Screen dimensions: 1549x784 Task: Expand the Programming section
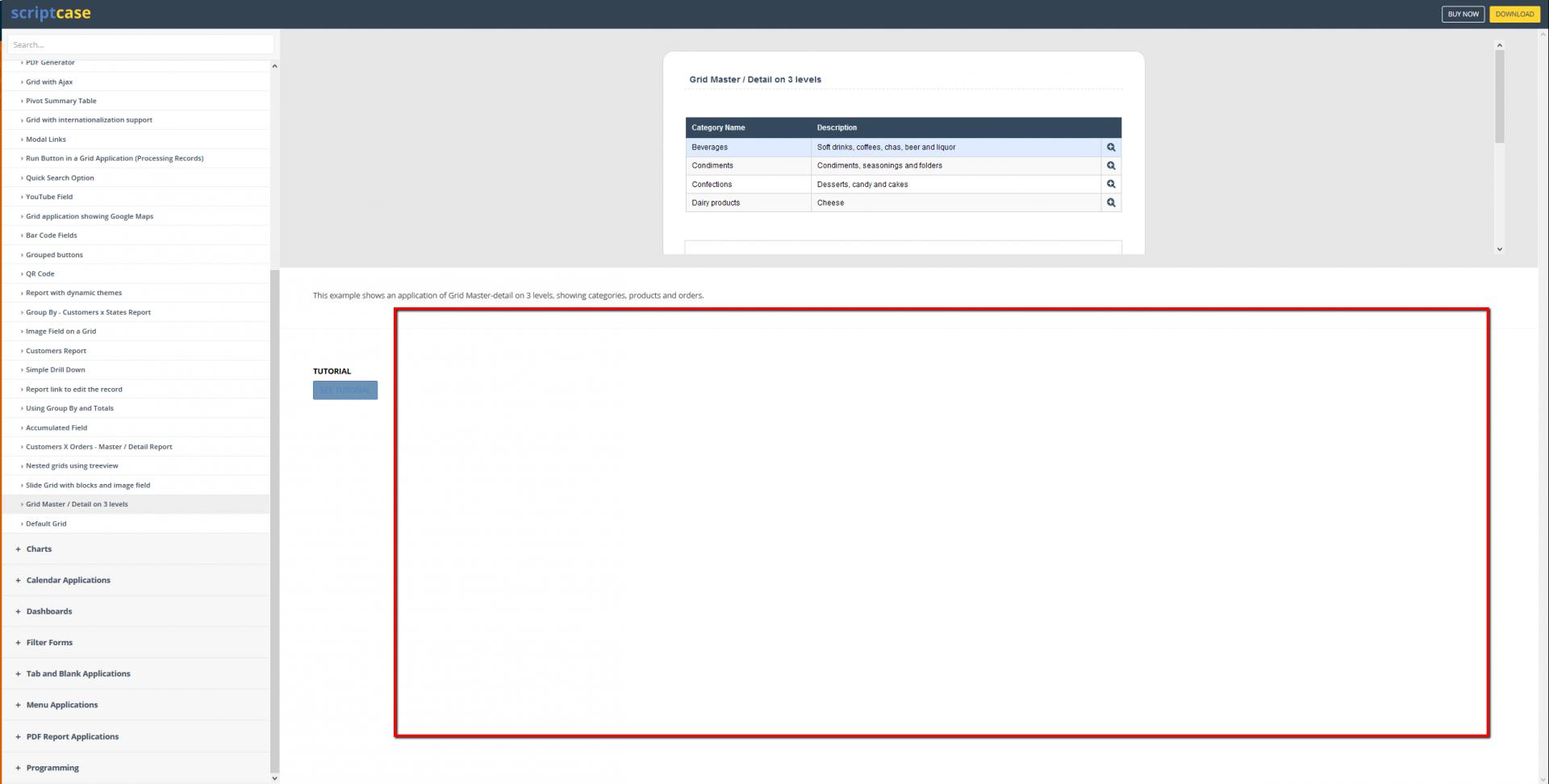pyautogui.click(x=136, y=768)
